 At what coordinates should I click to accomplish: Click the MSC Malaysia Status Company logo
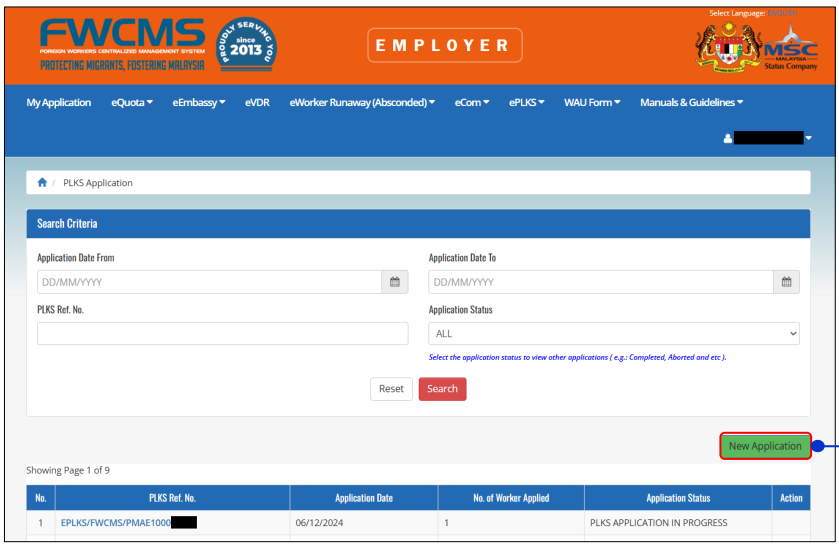791,49
